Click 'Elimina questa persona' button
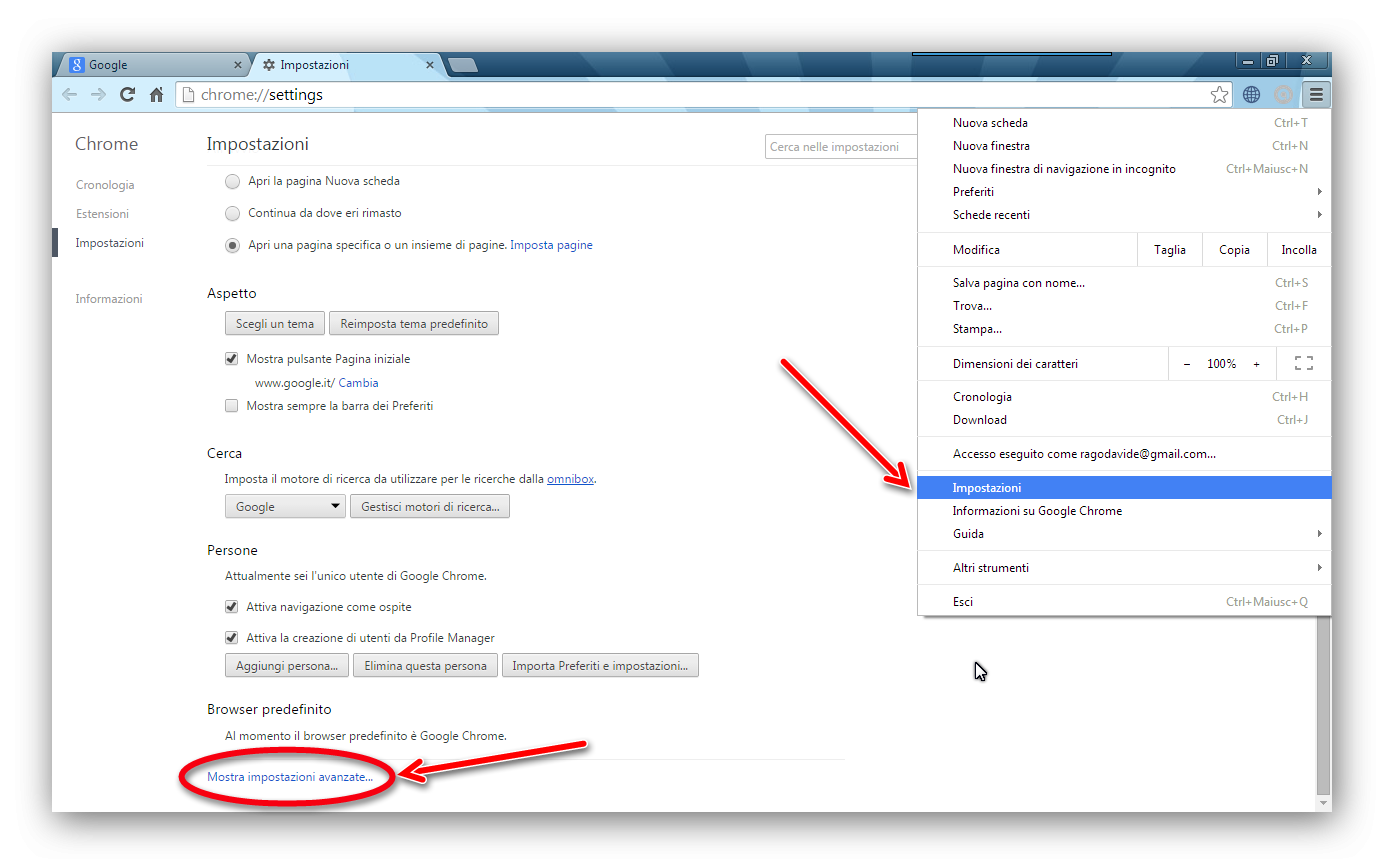 pos(425,666)
